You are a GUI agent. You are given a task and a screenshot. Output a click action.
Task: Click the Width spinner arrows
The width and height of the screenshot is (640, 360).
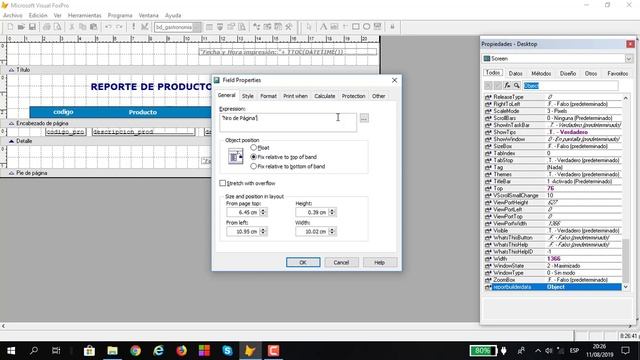332,231
